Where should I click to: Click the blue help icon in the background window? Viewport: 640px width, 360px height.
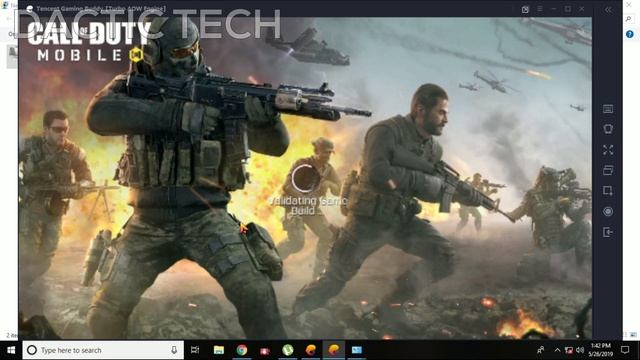[629, 34]
